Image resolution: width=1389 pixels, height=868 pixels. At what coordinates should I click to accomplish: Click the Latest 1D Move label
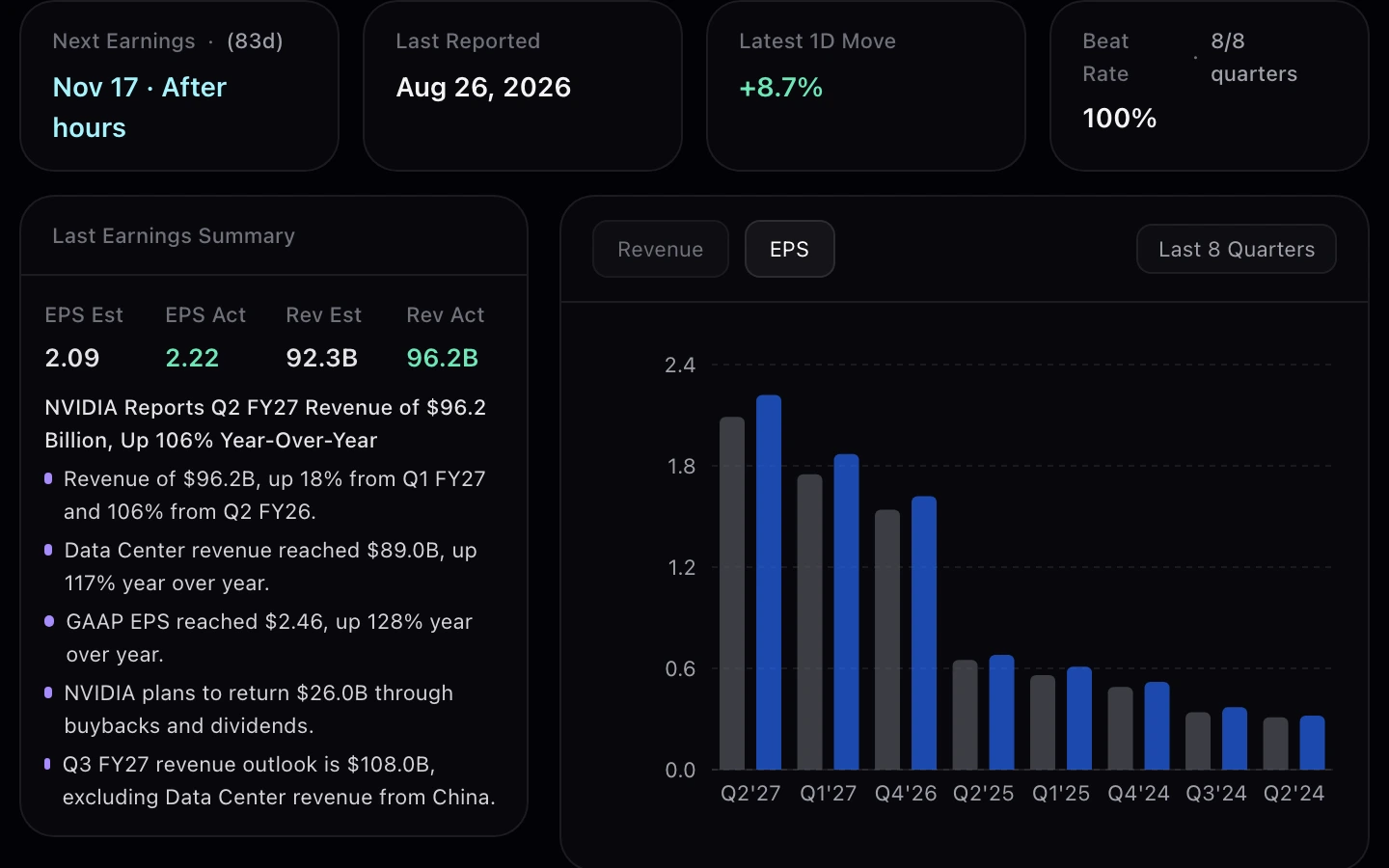point(817,41)
